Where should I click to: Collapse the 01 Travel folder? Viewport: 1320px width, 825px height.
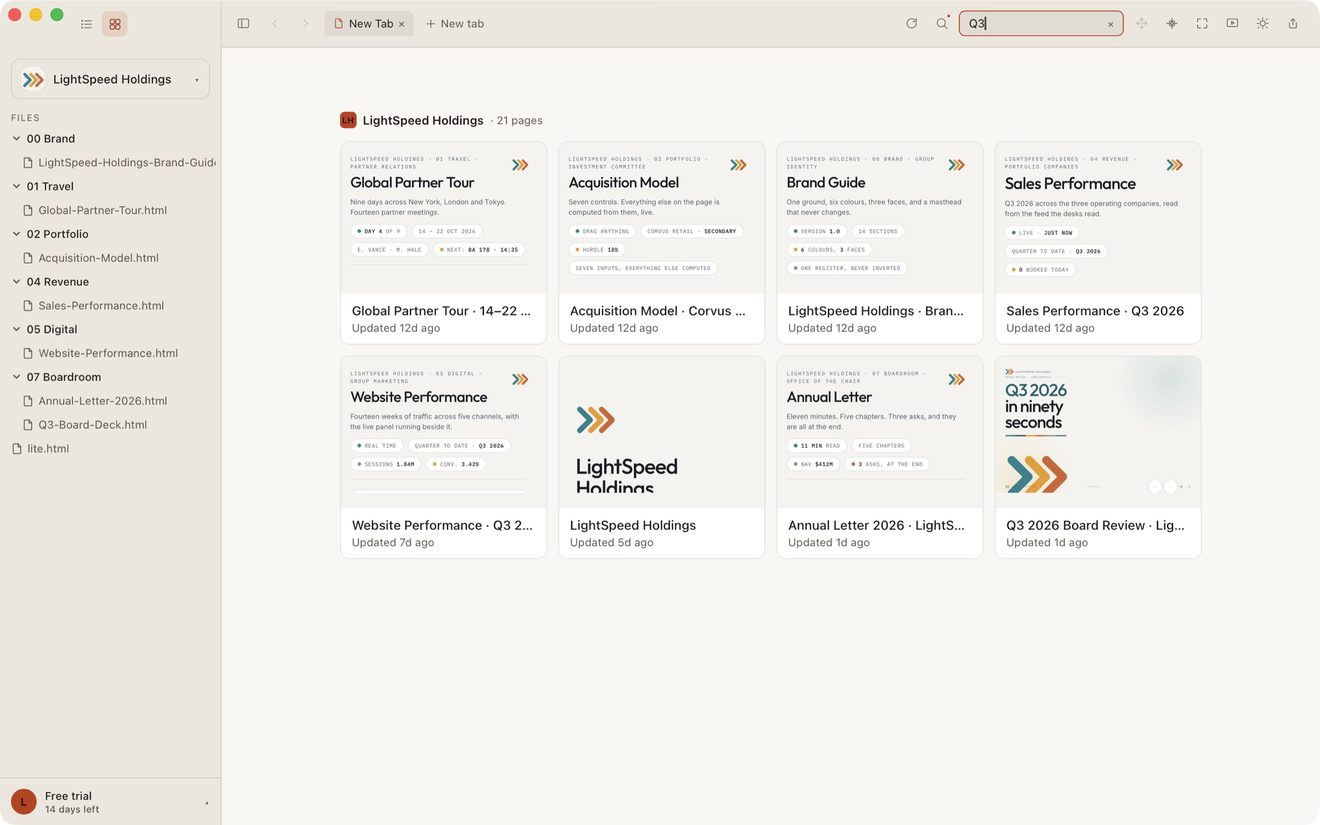point(16,186)
